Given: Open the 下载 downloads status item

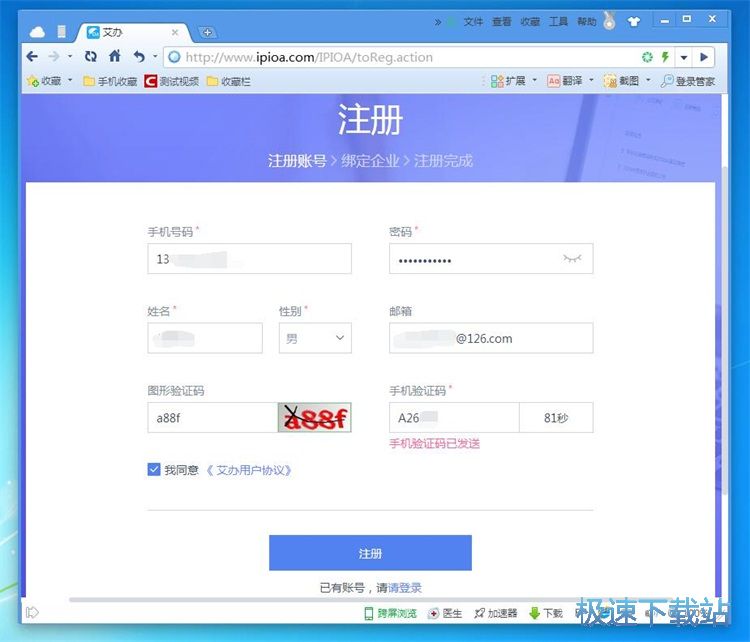Looking at the screenshot, I should click(x=546, y=613).
